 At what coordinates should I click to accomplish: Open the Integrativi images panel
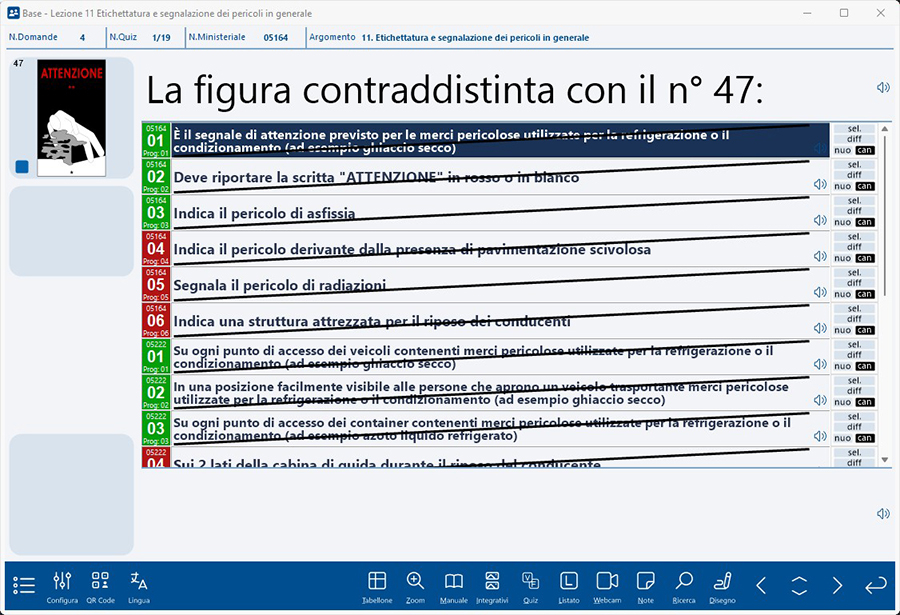click(x=491, y=586)
